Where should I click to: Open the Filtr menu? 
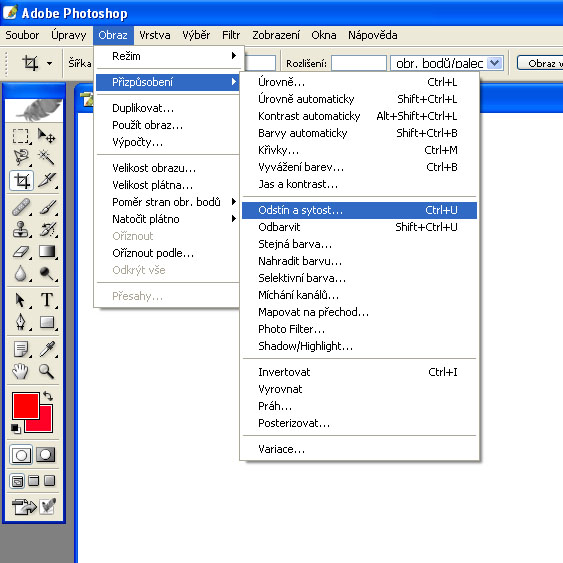tap(231, 35)
